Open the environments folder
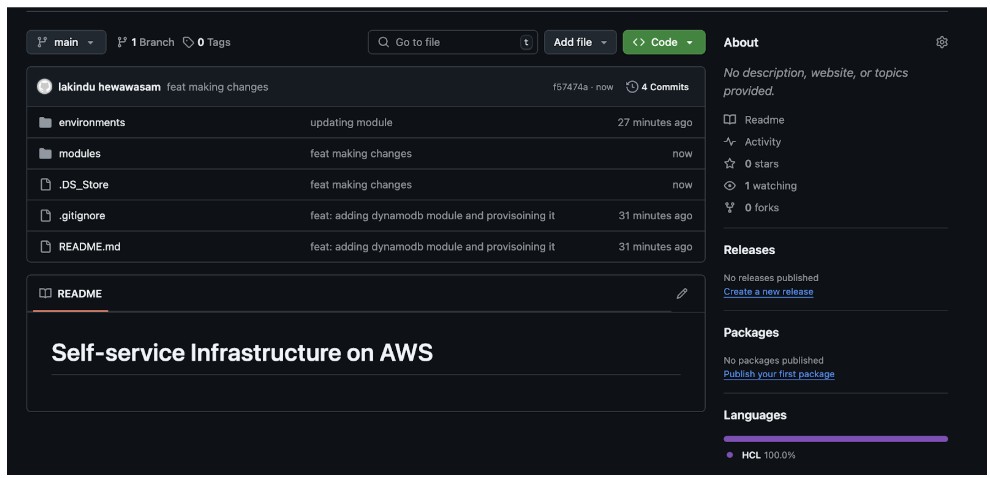 point(92,122)
